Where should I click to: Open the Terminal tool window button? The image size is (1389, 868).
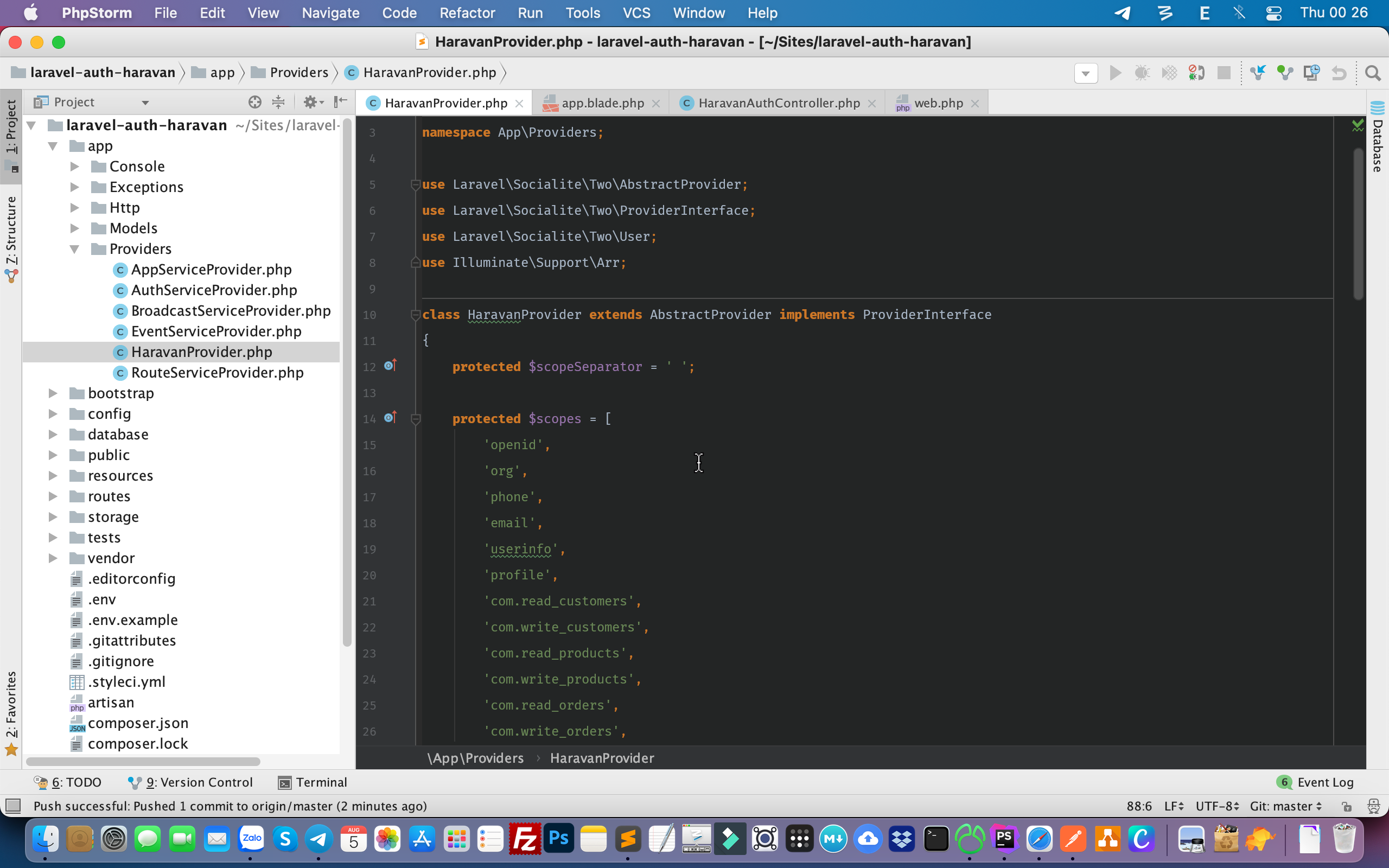click(x=312, y=782)
